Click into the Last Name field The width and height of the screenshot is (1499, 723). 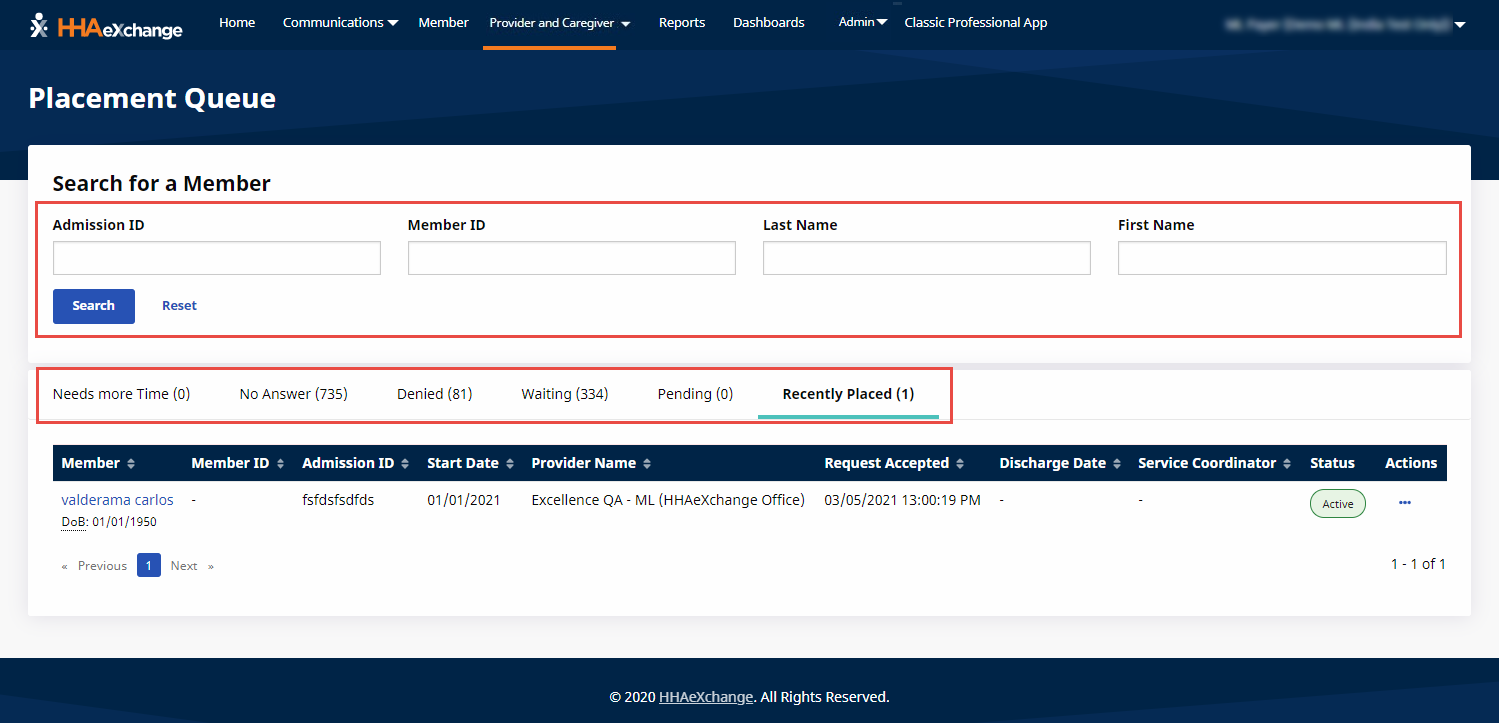[x=926, y=258]
